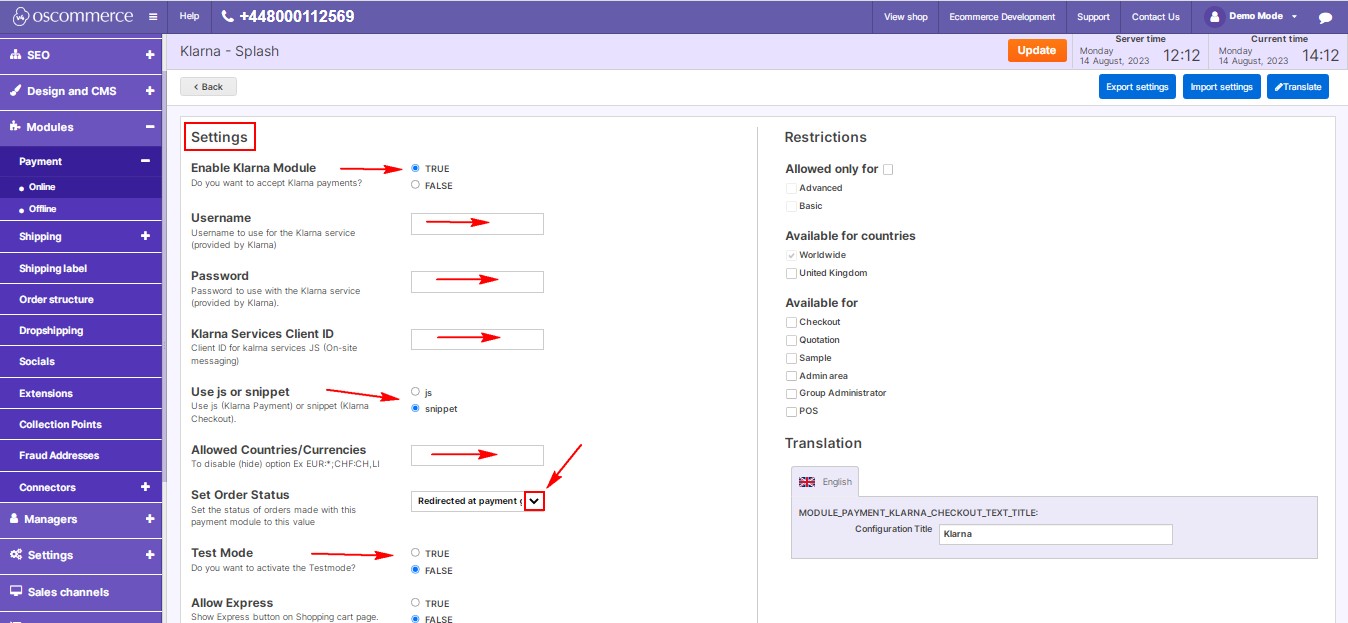The height and width of the screenshot is (623, 1348).
Task: Select FALSE for Enable Klarna Module
Action: point(415,185)
